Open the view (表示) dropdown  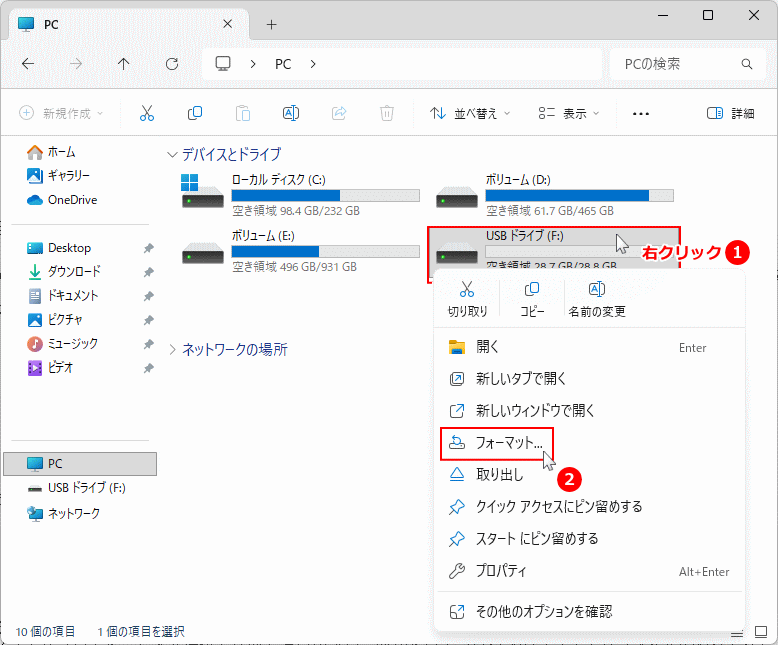(566, 113)
